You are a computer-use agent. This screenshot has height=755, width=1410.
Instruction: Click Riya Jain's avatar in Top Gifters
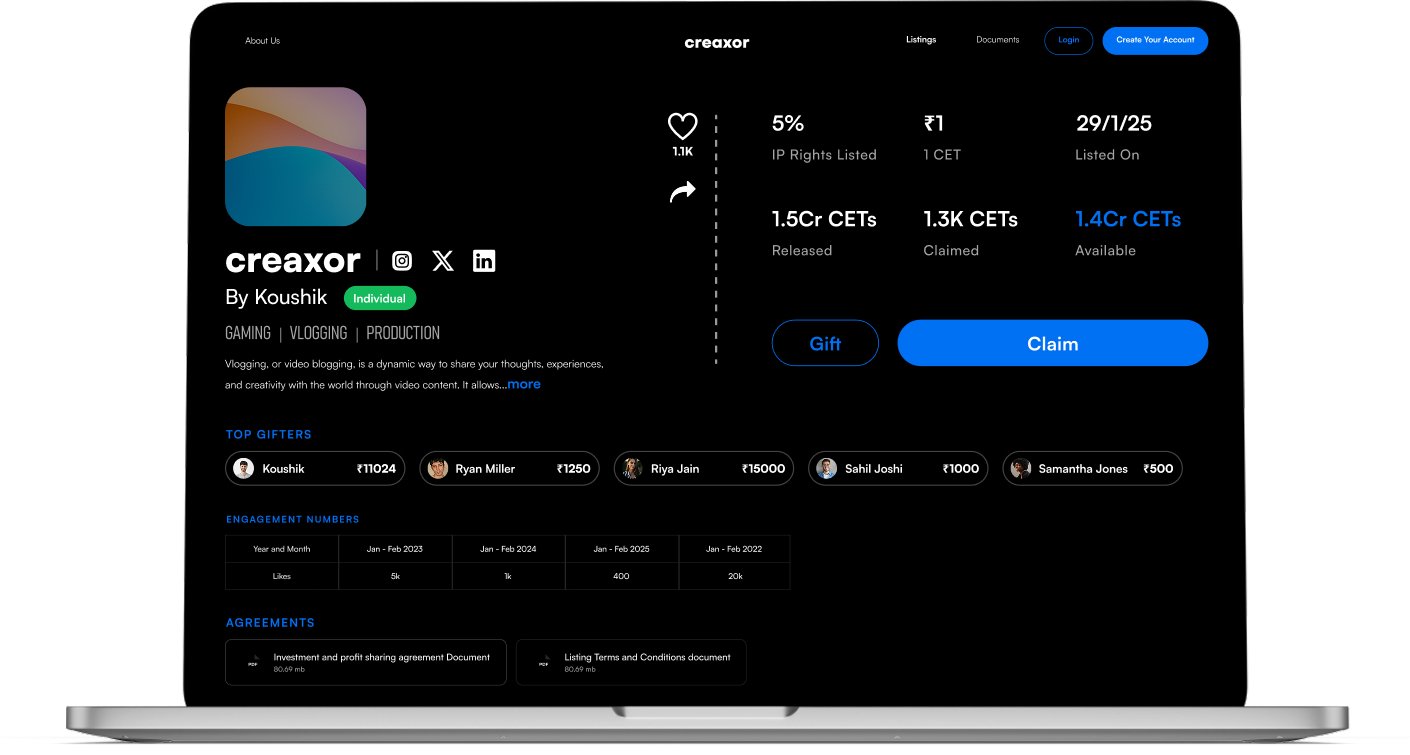[632, 468]
